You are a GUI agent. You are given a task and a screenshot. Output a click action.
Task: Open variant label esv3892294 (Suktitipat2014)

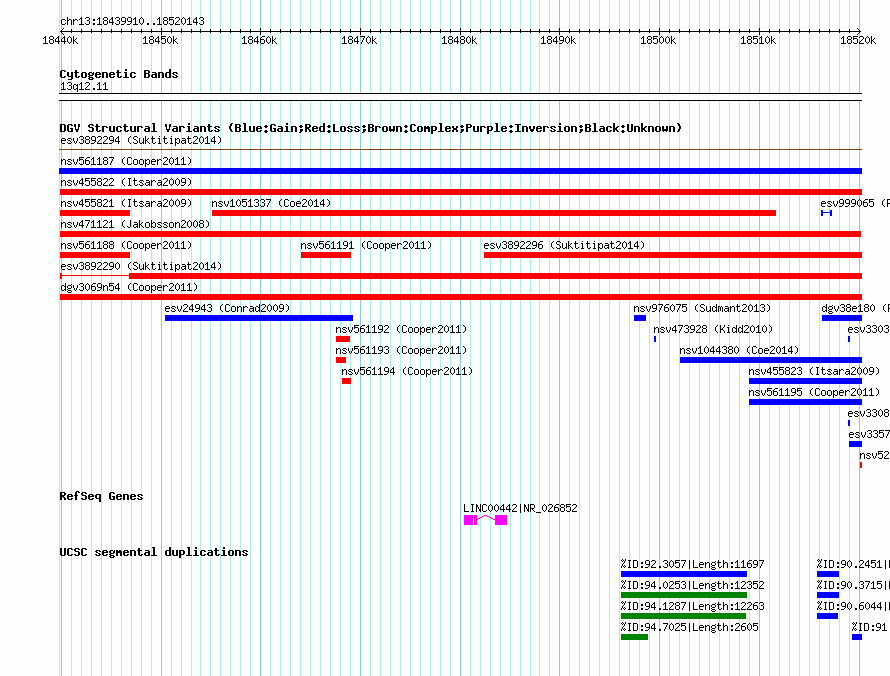141,140
